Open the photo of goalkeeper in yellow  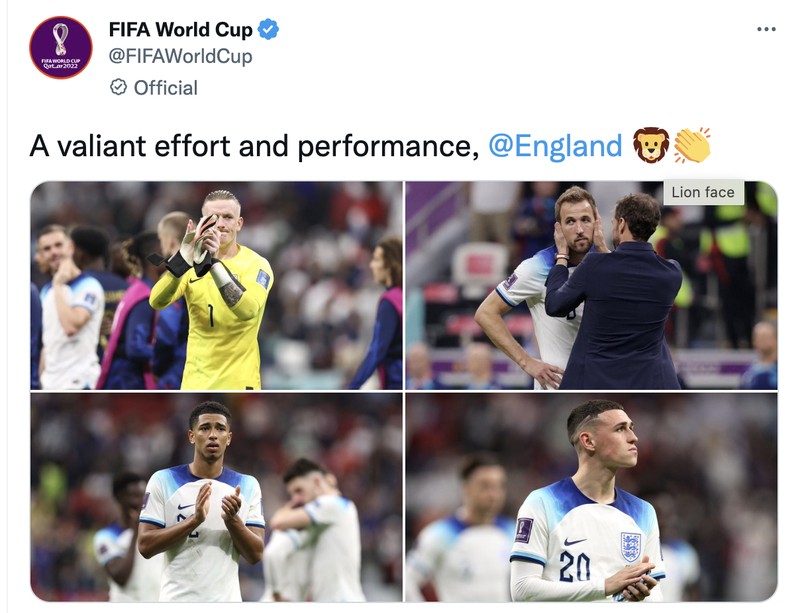pos(216,285)
